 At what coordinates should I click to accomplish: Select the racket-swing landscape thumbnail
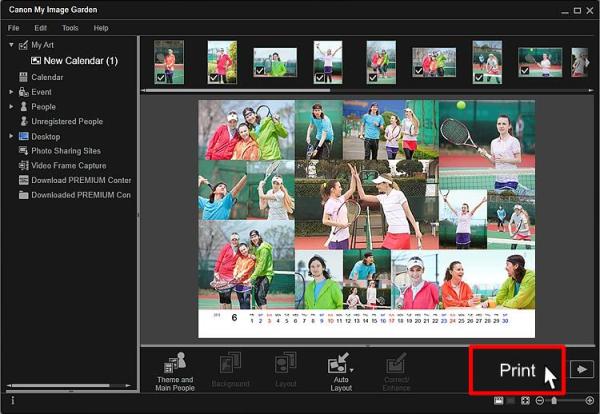pyautogui.click(x=540, y=62)
